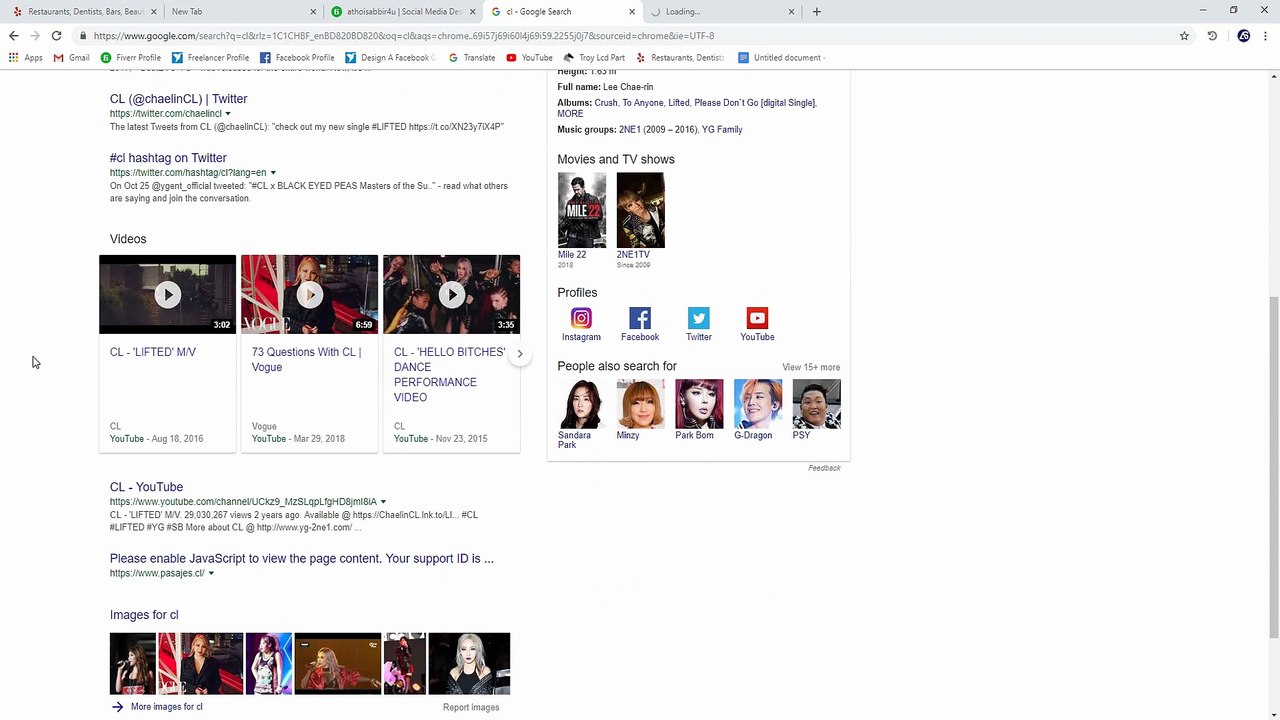This screenshot has width=1280, height=720.
Task: Expand dropdown next to twitter.com/chaelincl URL
Action: click(228, 114)
